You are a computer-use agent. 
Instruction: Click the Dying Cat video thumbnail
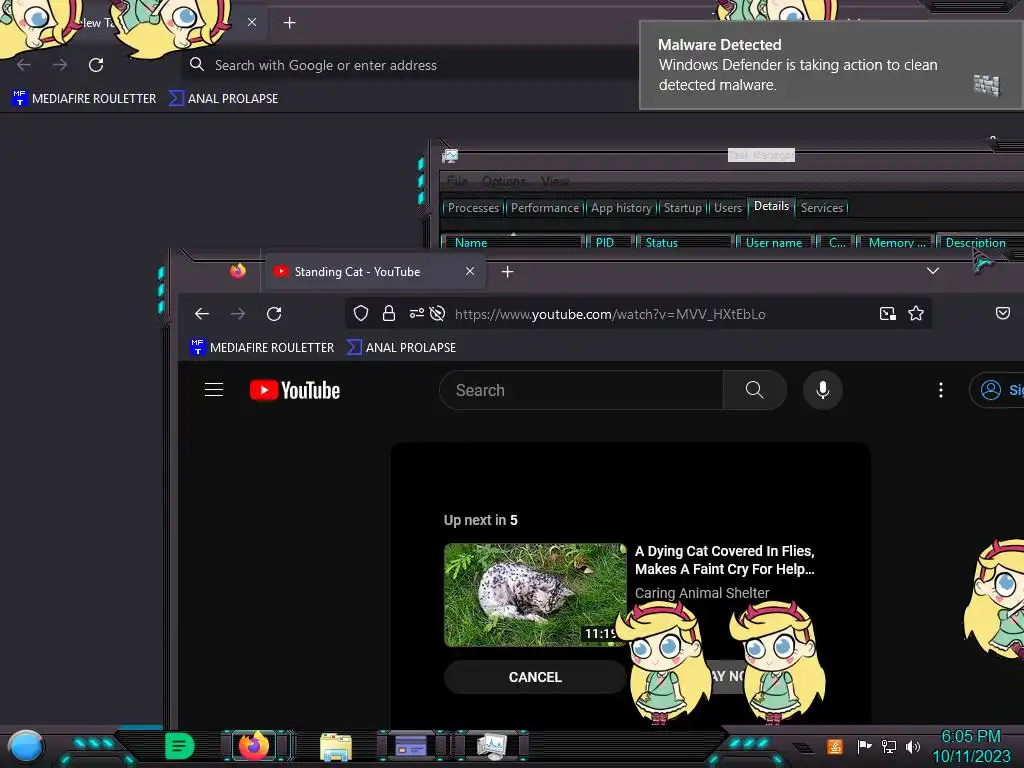tap(535, 595)
